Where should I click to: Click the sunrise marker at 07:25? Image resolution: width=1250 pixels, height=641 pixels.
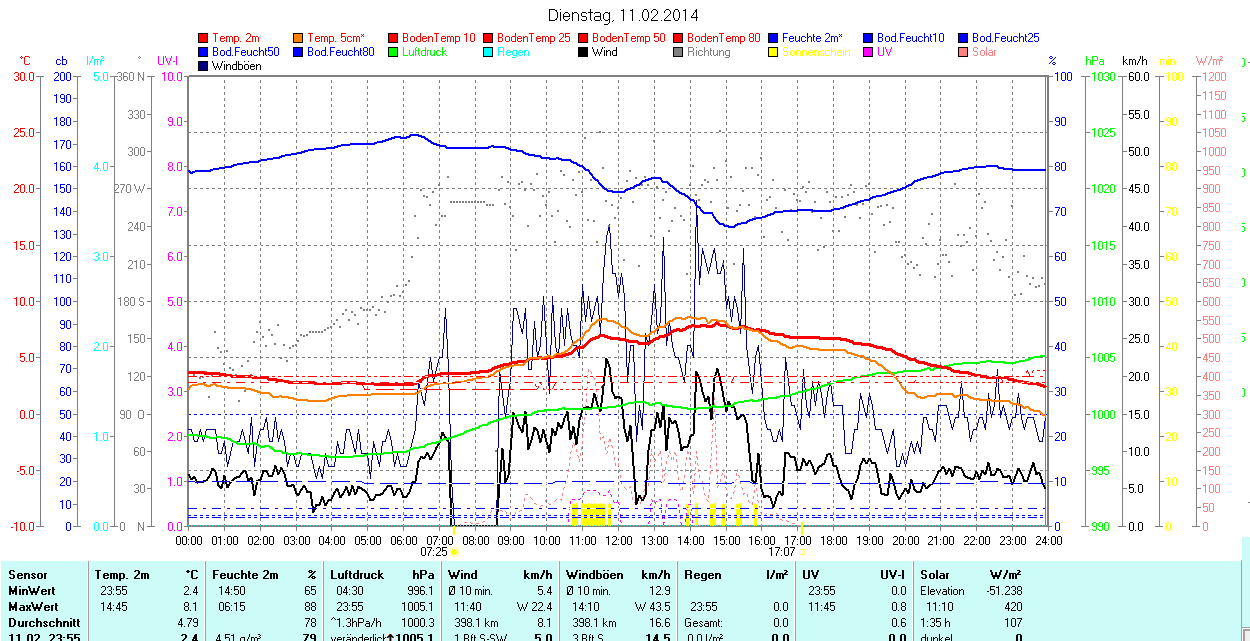454,551
